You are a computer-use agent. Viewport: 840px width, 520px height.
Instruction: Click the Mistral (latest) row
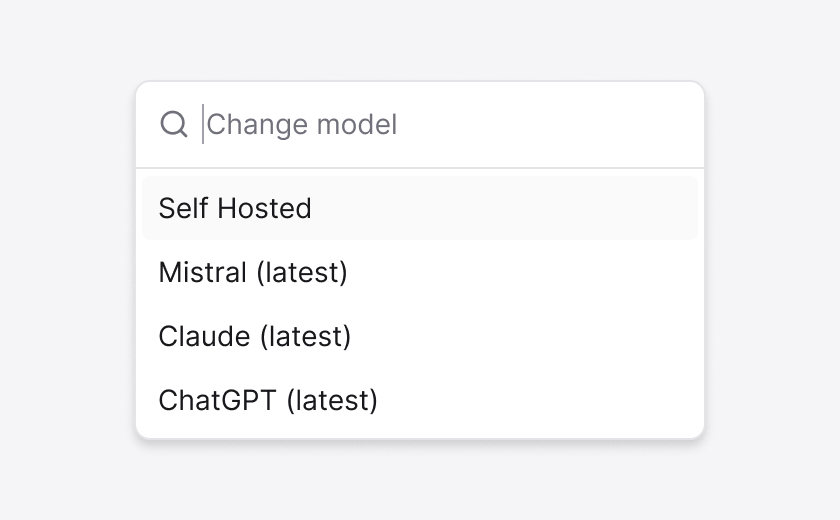point(420,272)
